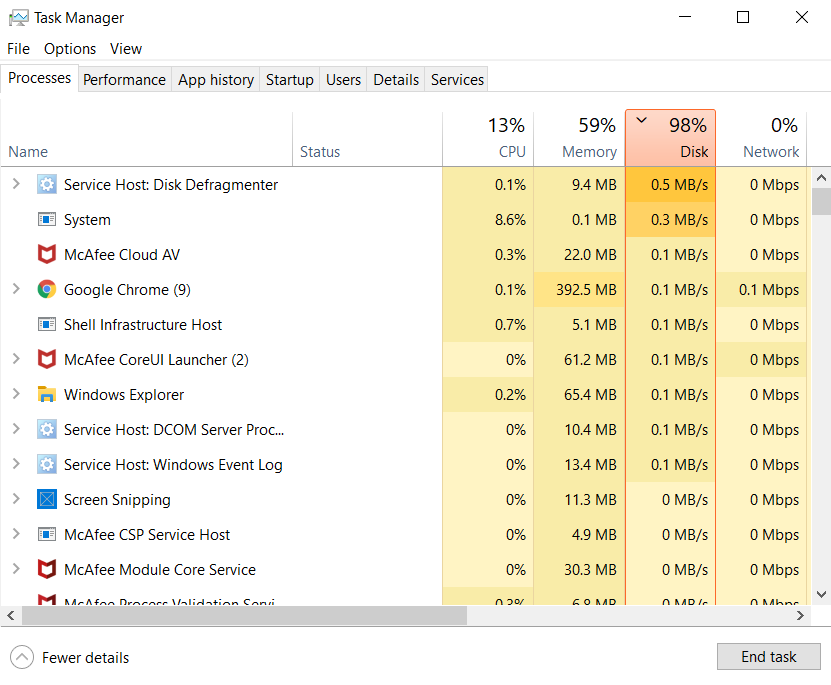Click the horizontal scrollbar thumb
The width and height of the screenshot is (831, 685).
click(x=244, y=615)
